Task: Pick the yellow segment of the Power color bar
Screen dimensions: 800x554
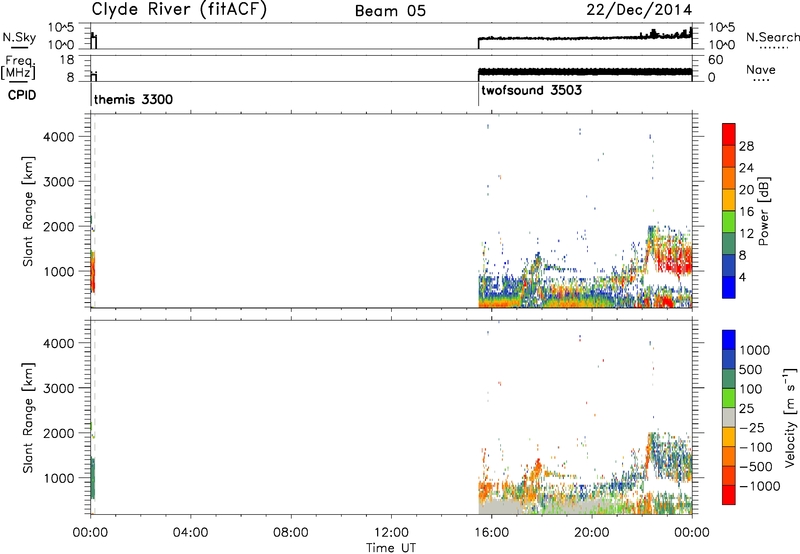Action: [x=729, y=199]
